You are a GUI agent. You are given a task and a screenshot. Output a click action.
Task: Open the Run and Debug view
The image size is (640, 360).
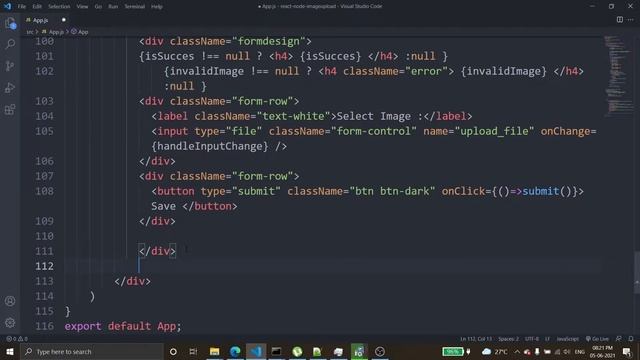pos(10,87)
